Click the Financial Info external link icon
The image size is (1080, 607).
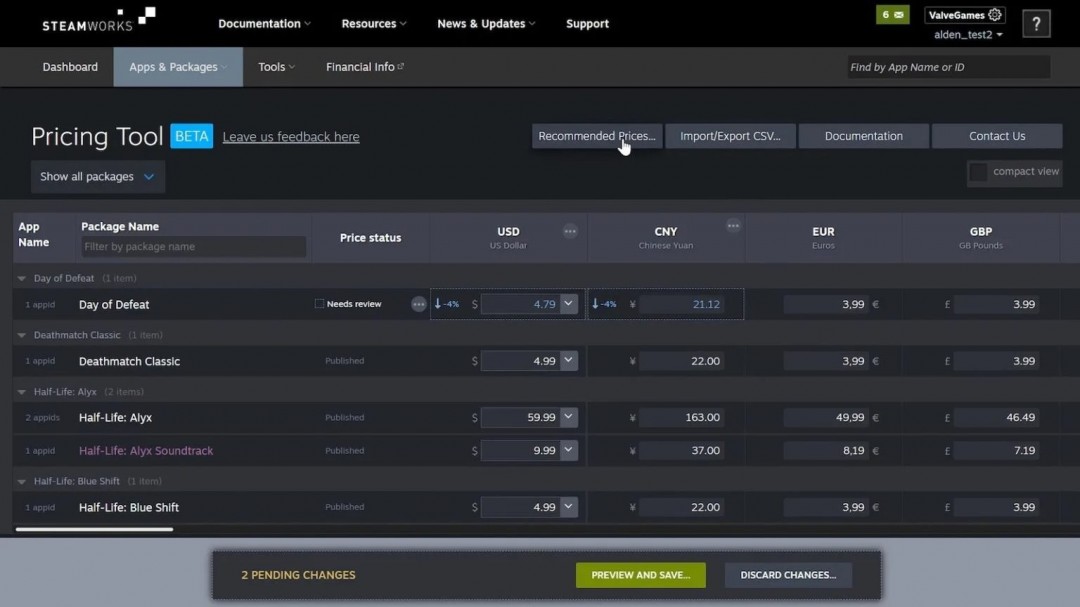[402, 64]
